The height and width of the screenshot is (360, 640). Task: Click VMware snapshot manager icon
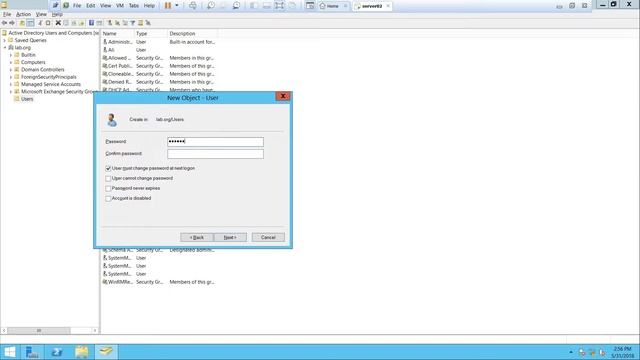(236, 6)
